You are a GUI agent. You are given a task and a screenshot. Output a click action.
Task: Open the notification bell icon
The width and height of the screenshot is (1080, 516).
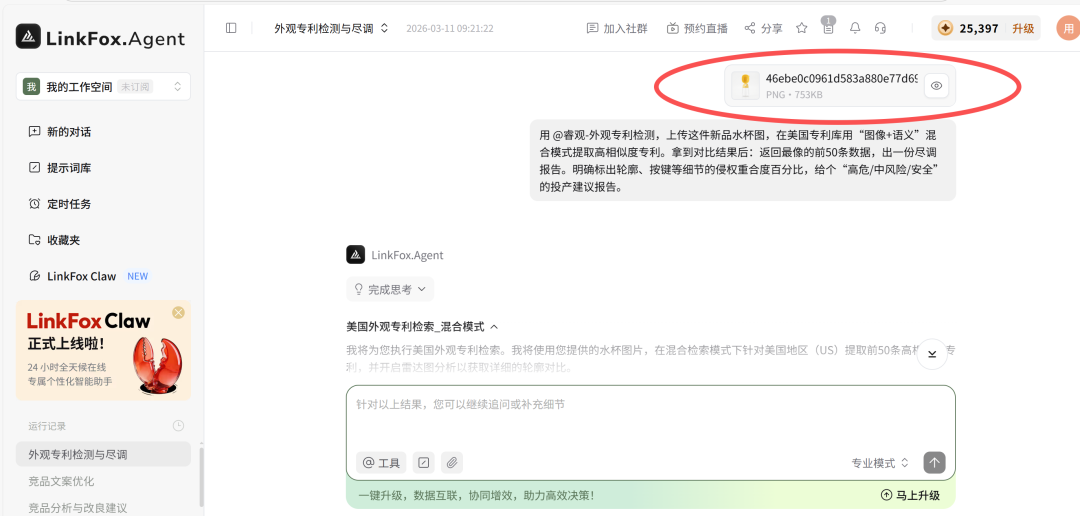click(x=855, y=28)
